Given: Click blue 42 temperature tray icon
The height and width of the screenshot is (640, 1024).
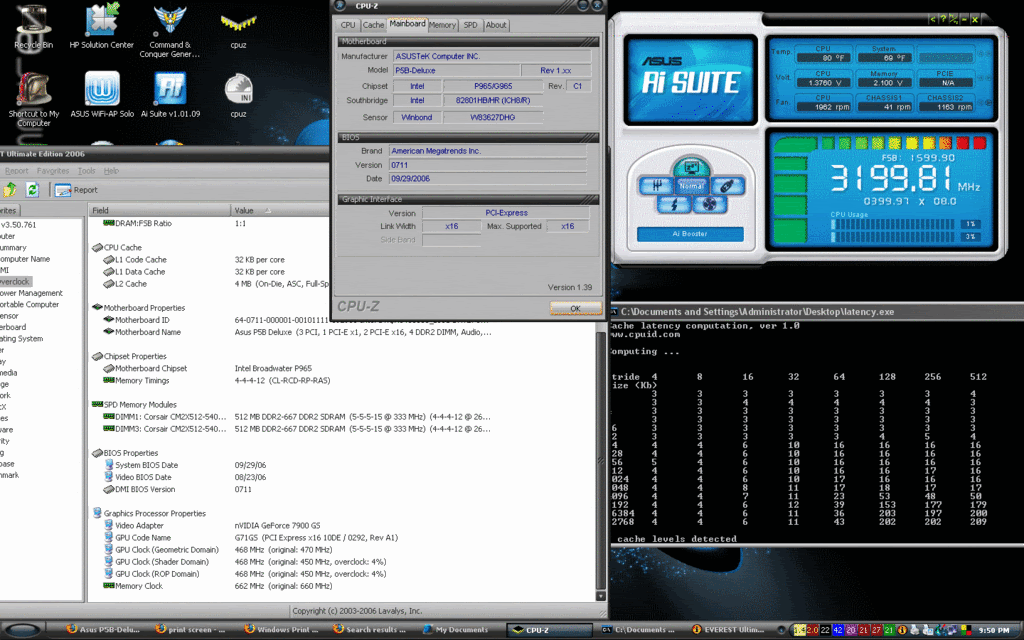Looking at the screenshot, I should (838, 630).
